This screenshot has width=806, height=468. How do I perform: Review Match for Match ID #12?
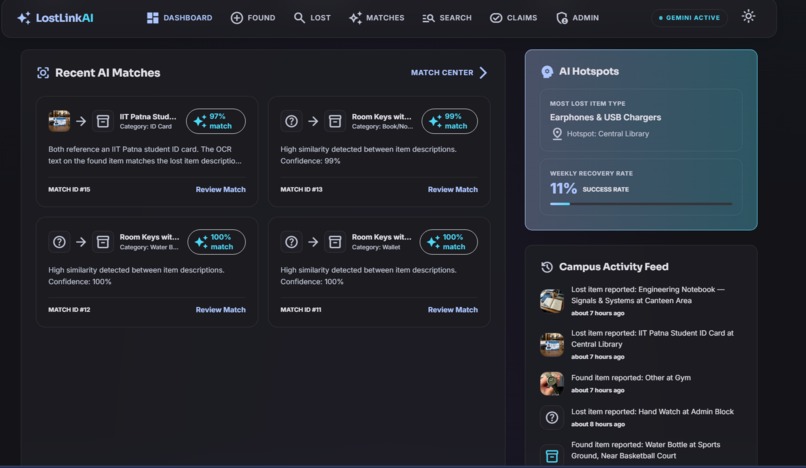tap(221, 310)
